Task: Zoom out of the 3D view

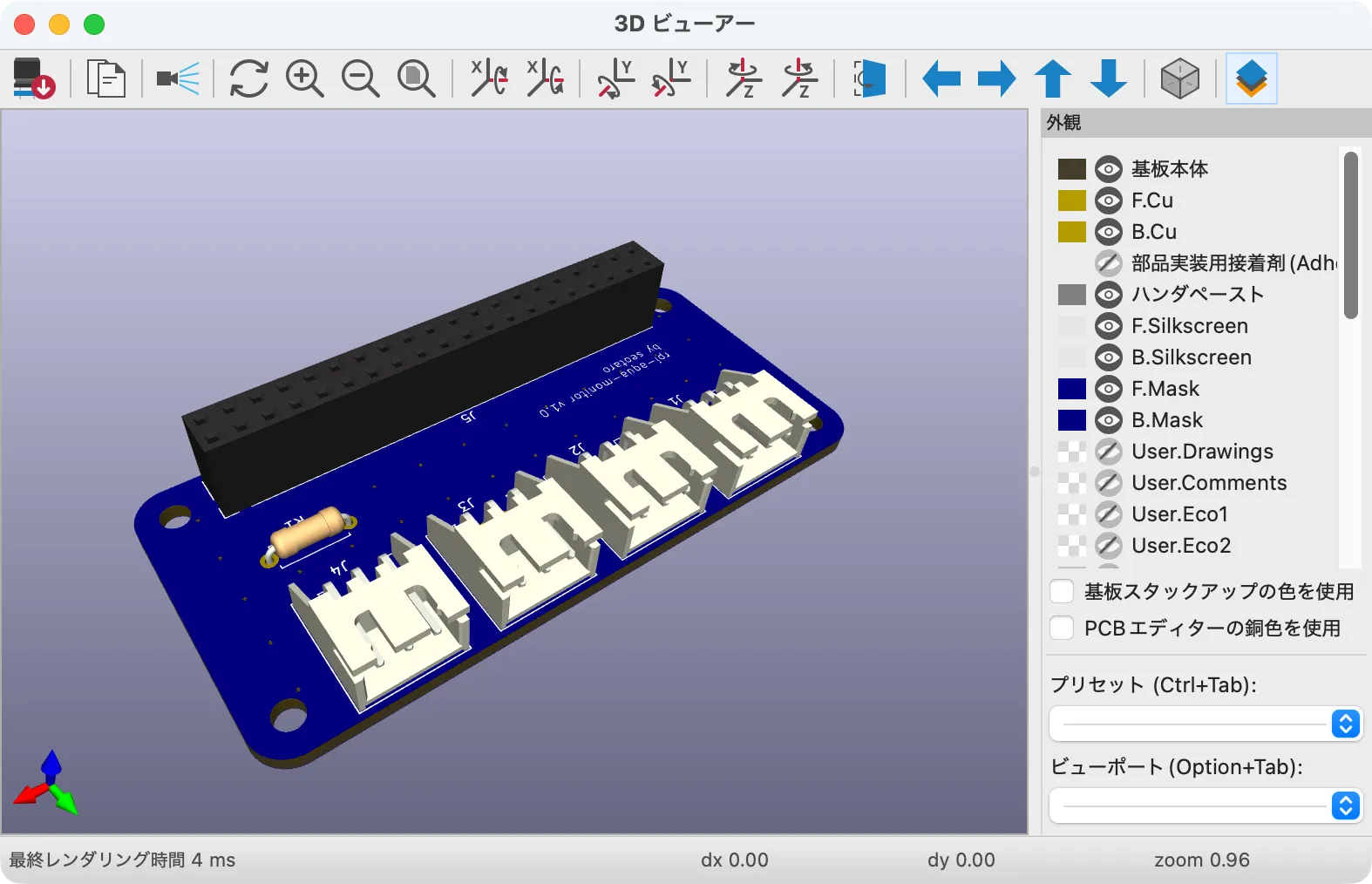Action: point(360,78)
